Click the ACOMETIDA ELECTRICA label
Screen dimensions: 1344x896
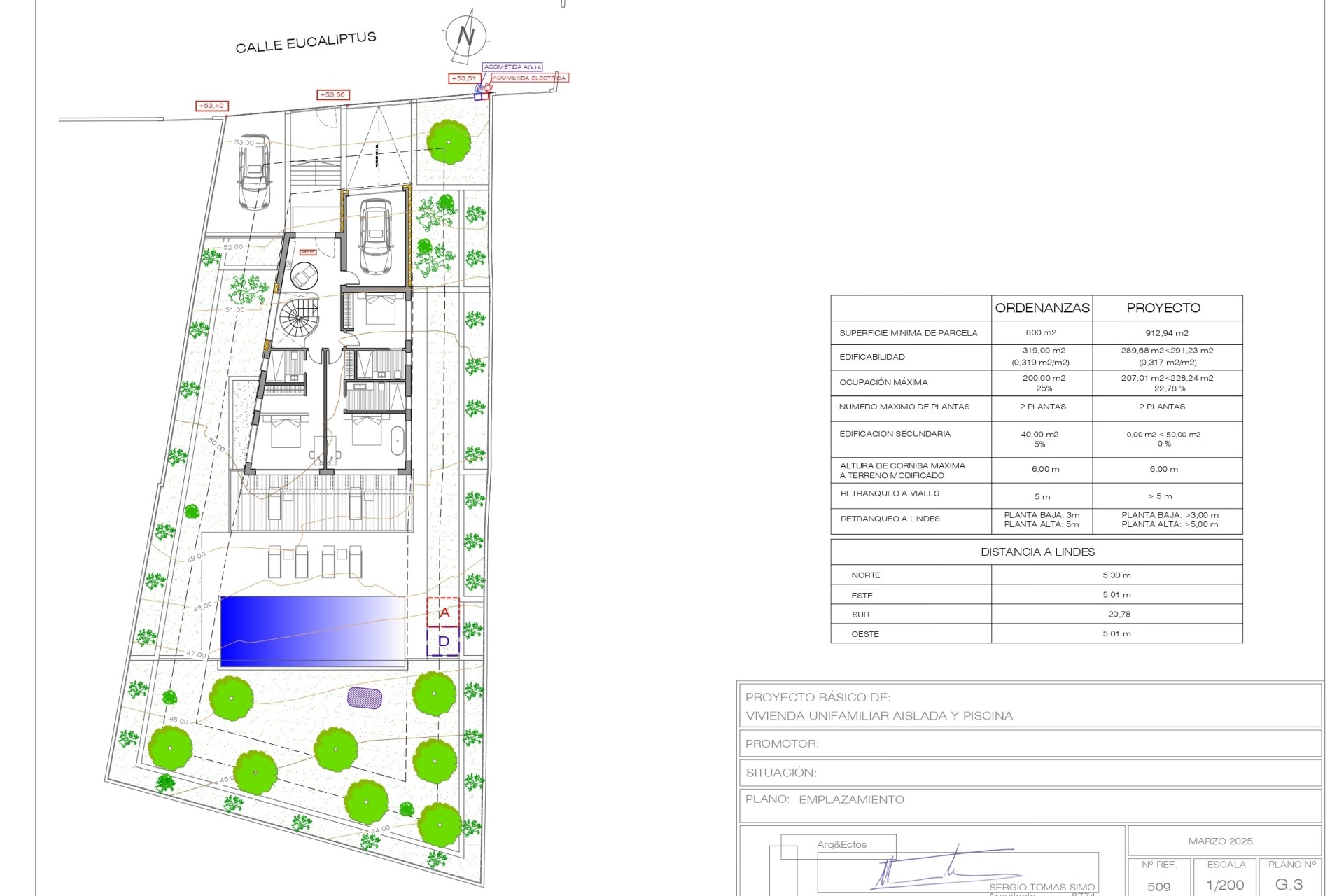pyautogui.click(x=529, y=78)
